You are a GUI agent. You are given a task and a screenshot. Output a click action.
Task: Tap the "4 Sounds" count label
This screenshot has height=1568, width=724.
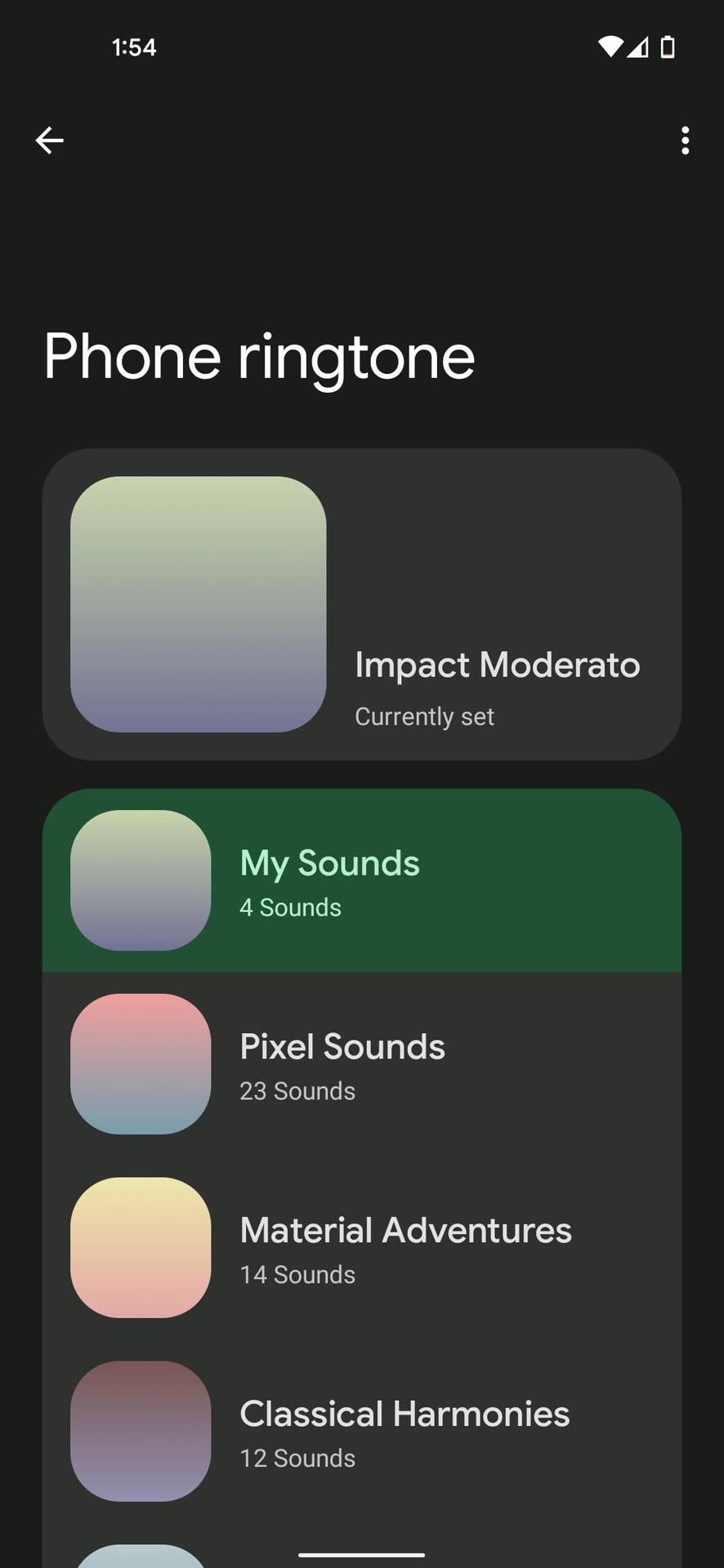pyautogui.click(x=290, y=907)
